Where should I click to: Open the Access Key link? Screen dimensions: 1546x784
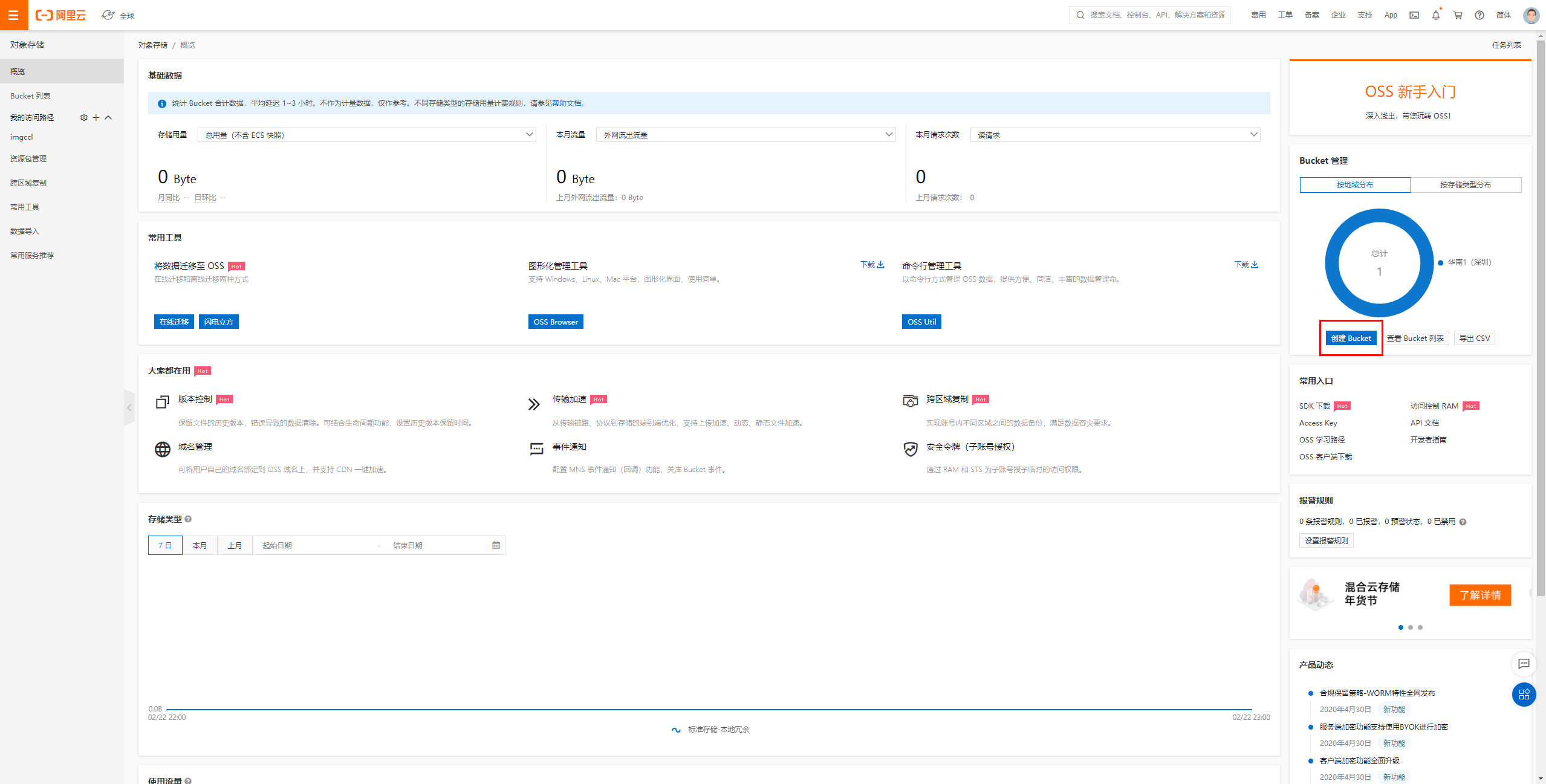[1318, 423]
